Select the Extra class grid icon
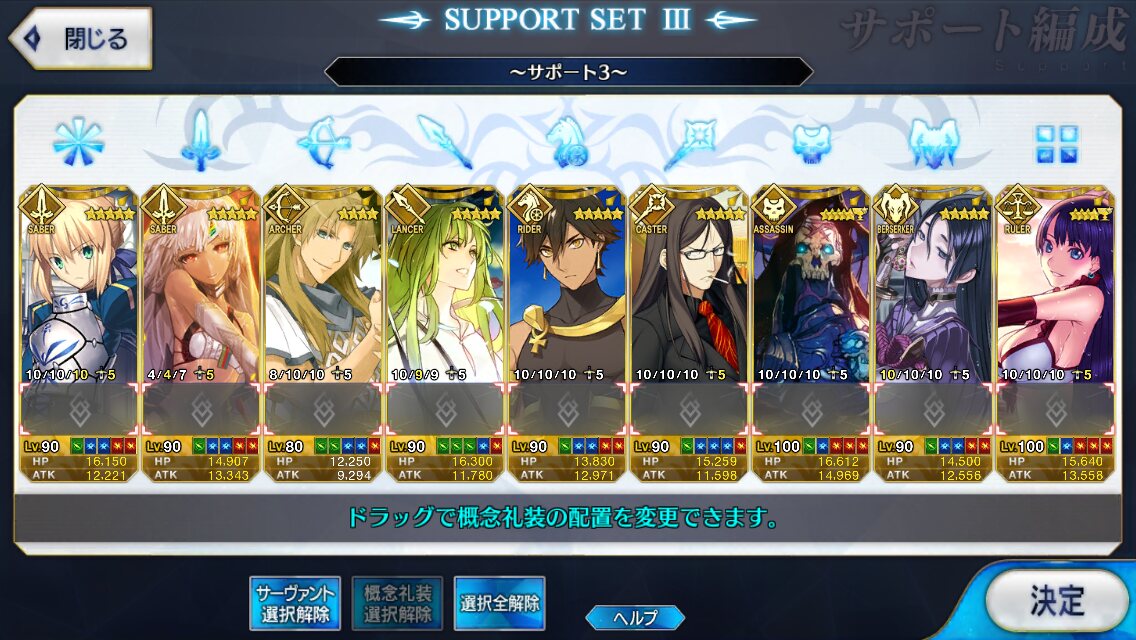1136x640 pixels. tap(1057, 144)
